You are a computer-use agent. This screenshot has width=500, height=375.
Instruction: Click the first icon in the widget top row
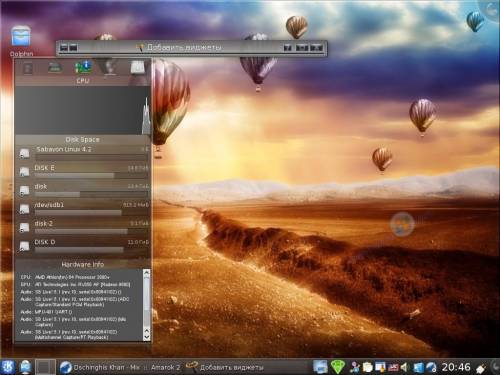[x=28, y=68]
